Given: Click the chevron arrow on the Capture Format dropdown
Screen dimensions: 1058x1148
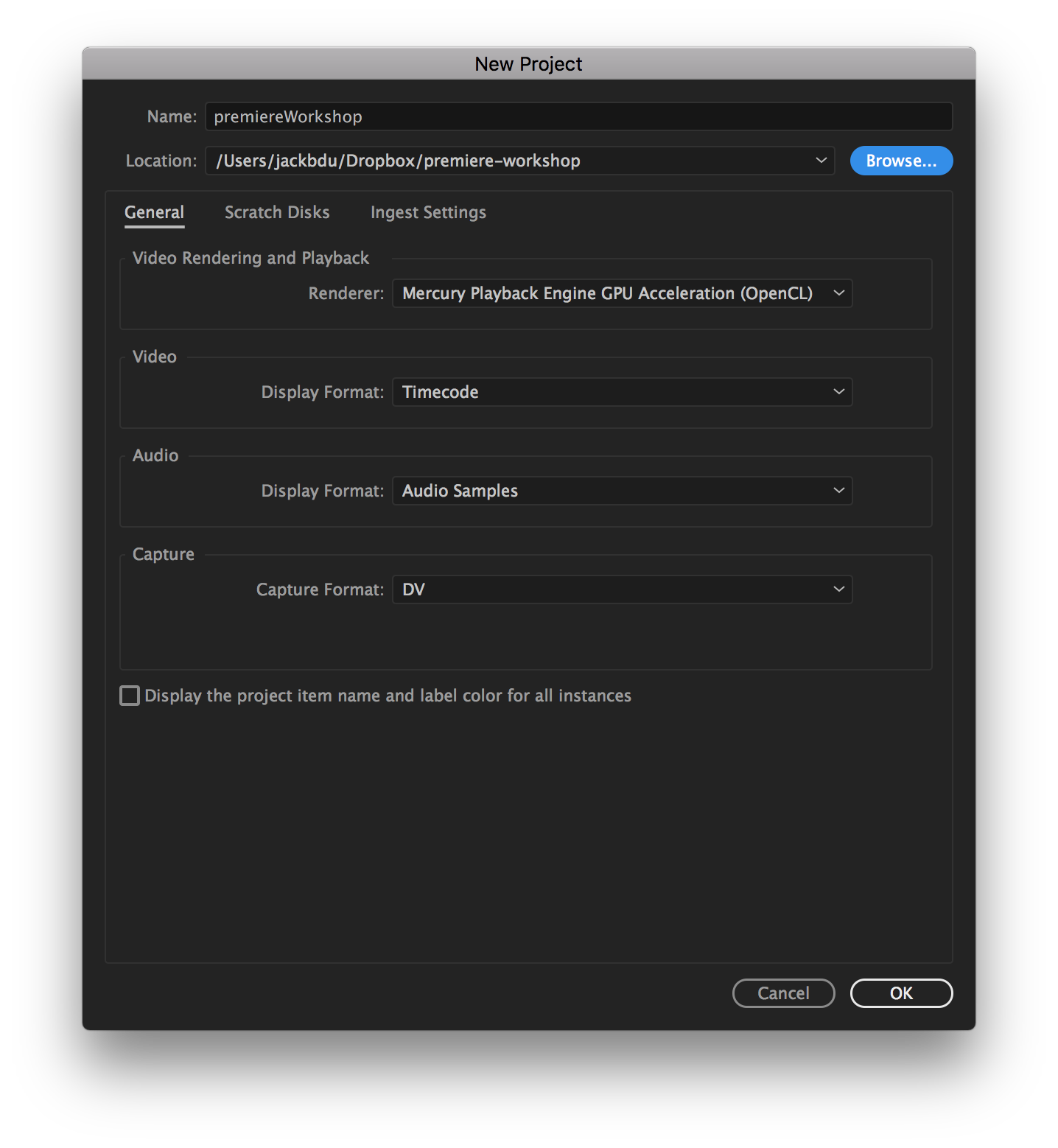Looking at the screenshot, I should pyautogui.click(x=838, y=589).
